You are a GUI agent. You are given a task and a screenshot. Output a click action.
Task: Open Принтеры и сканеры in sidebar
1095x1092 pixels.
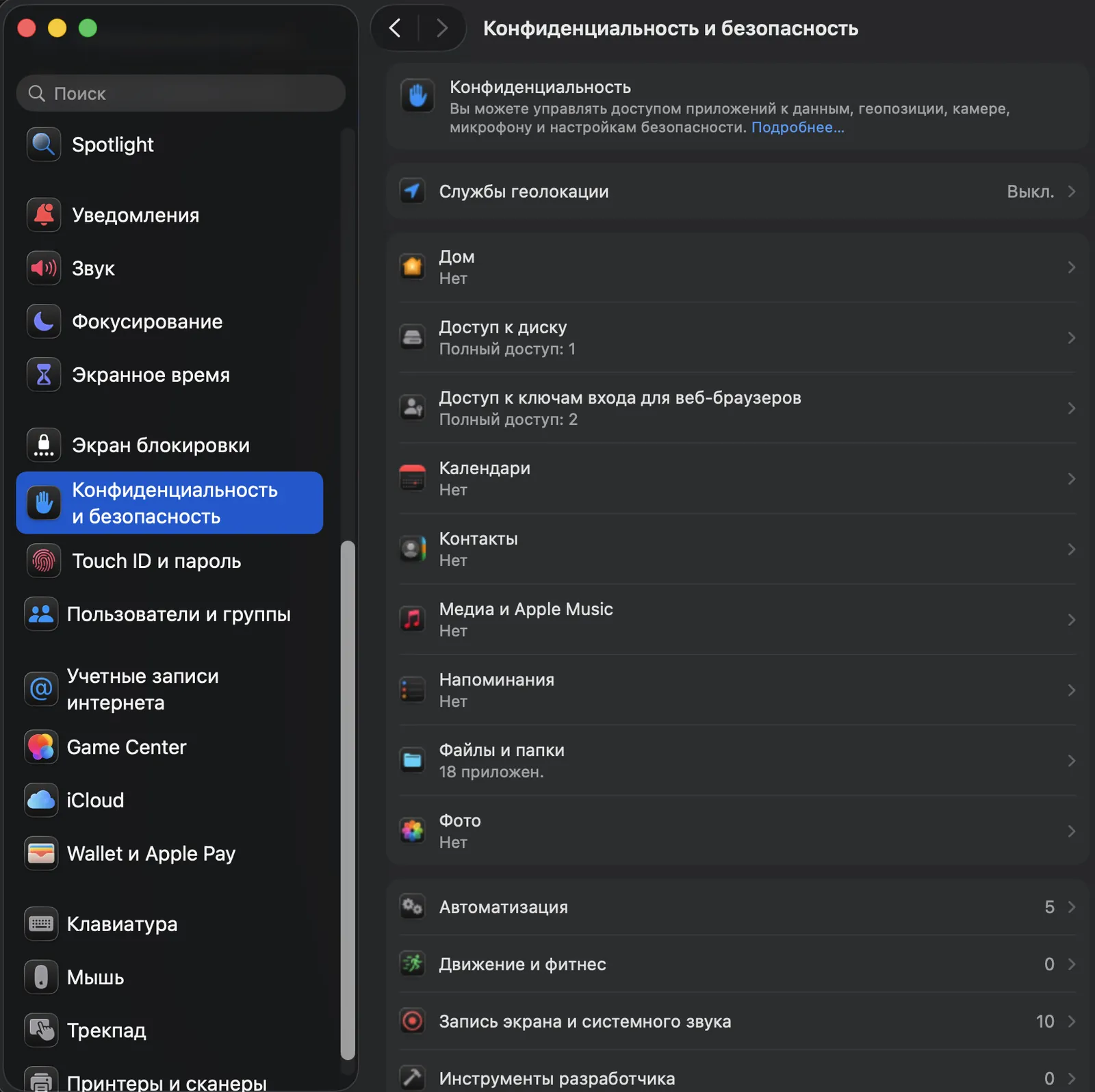click(169, 1080)
